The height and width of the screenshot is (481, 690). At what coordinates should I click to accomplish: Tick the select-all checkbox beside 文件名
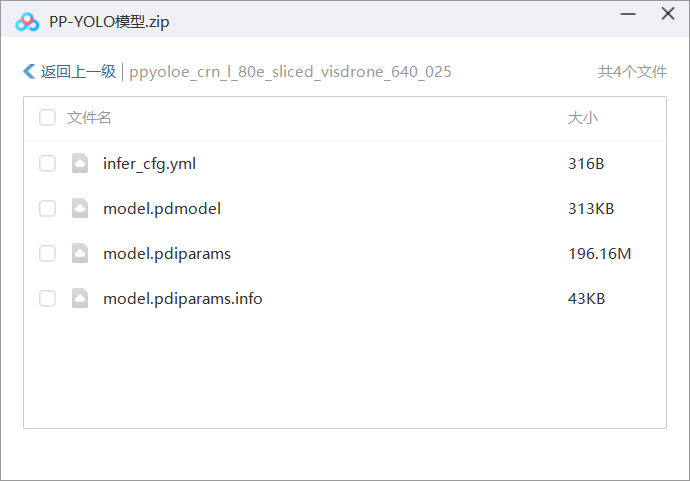(47, 117)
